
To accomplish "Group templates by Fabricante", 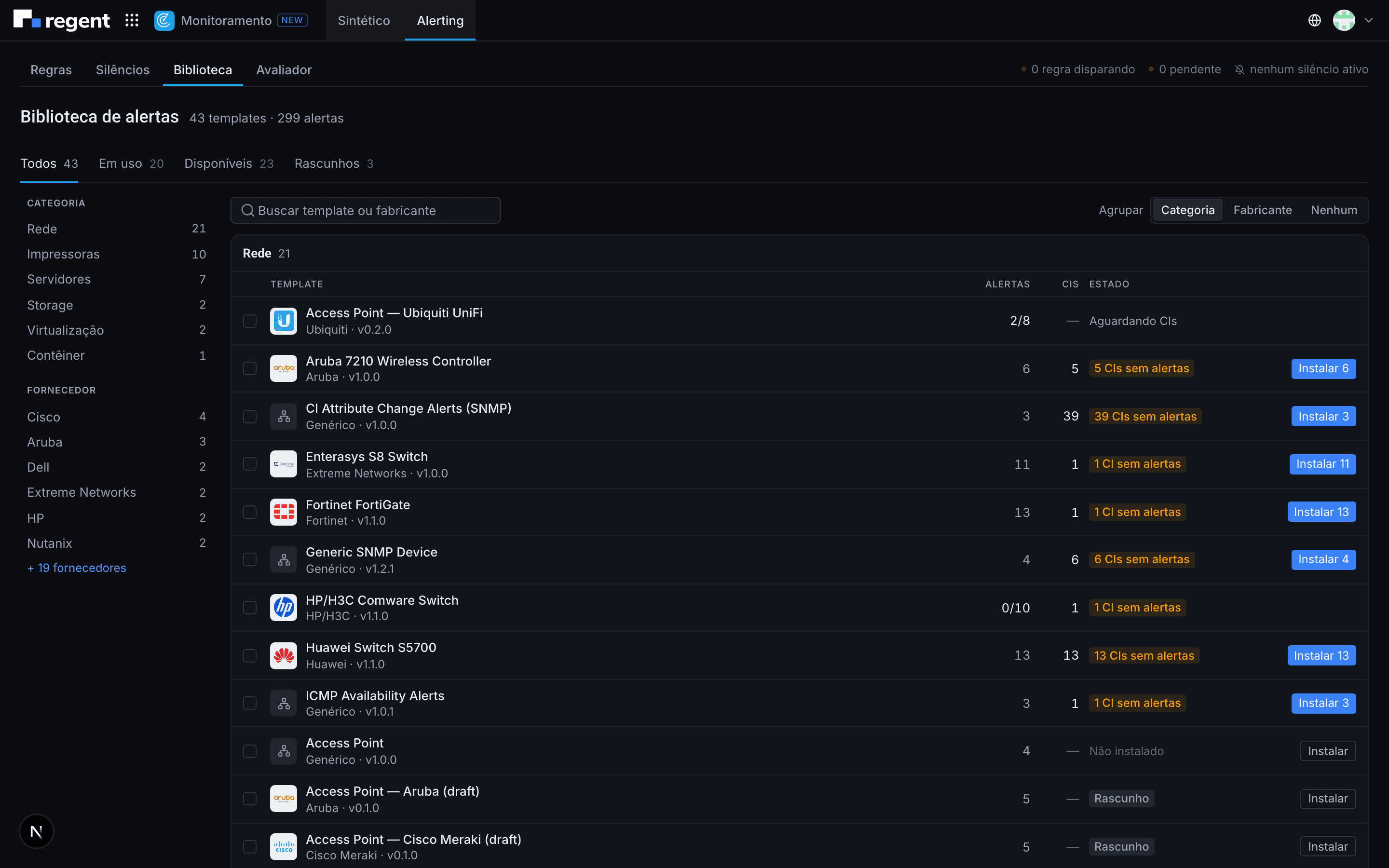I will coord(1263,210).
